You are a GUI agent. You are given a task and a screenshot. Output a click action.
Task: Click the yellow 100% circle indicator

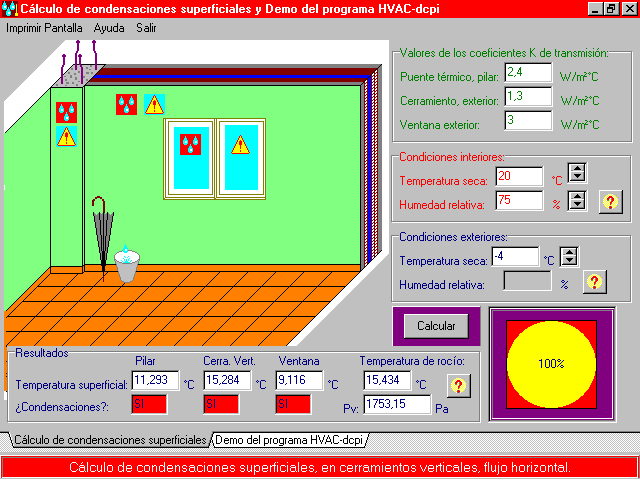click(551, 363)
